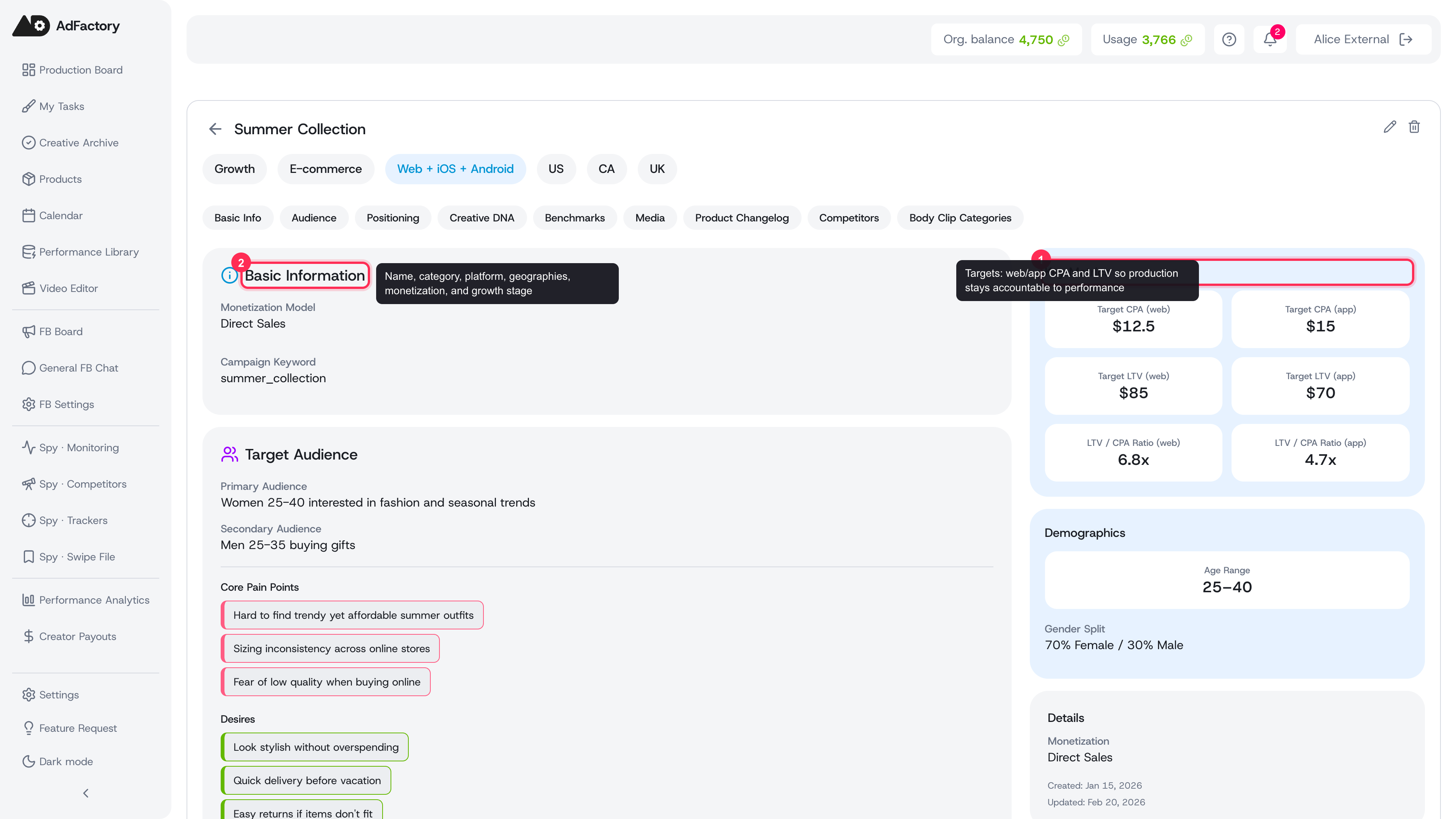
Task: Open Spy Swipe File
Action: click(x=68, y=557)
